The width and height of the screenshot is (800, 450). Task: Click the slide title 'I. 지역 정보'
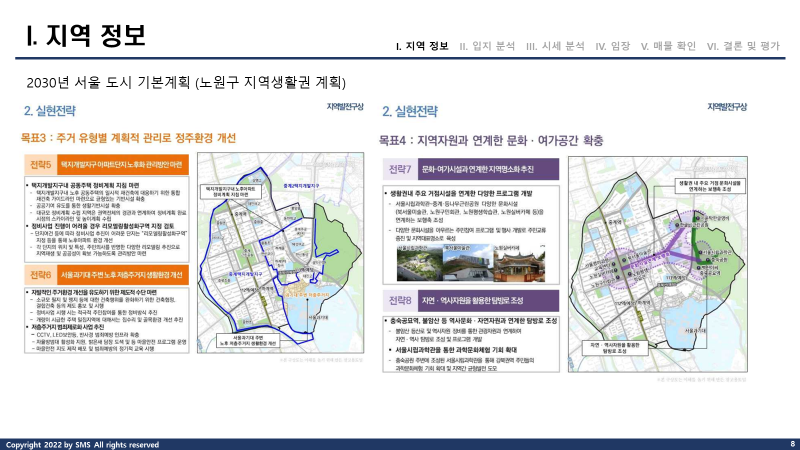point(86,35)
